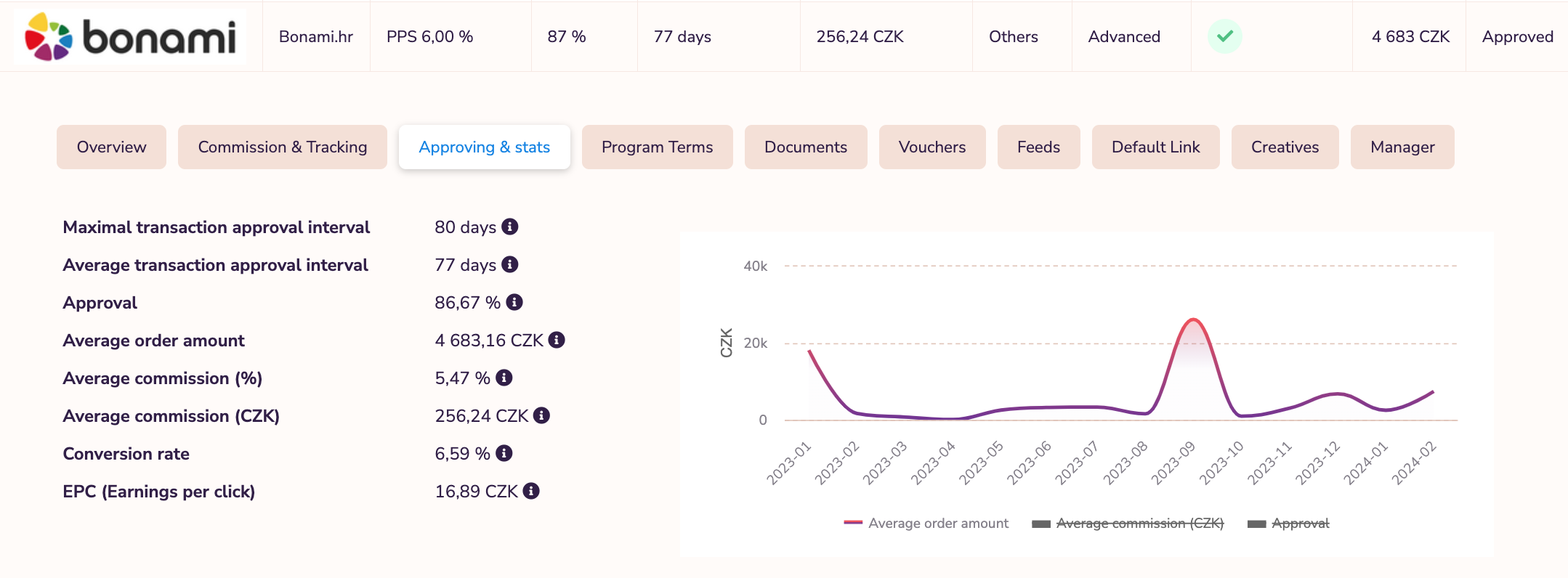
Task: Show Average commission (CZK) series in chart
Action: coord(1128,523)
